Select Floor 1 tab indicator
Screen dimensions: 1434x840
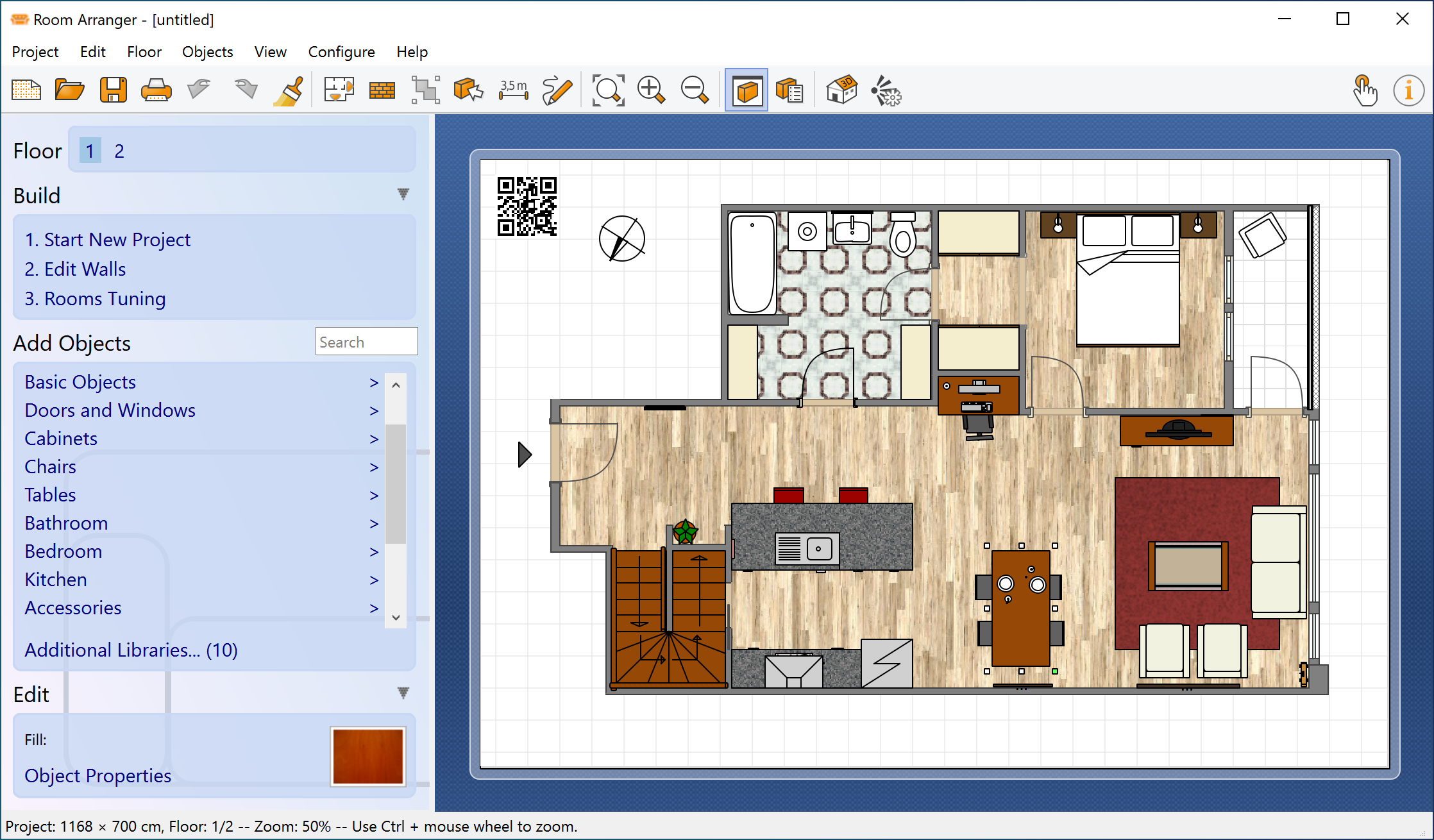(x=90, y=151)
